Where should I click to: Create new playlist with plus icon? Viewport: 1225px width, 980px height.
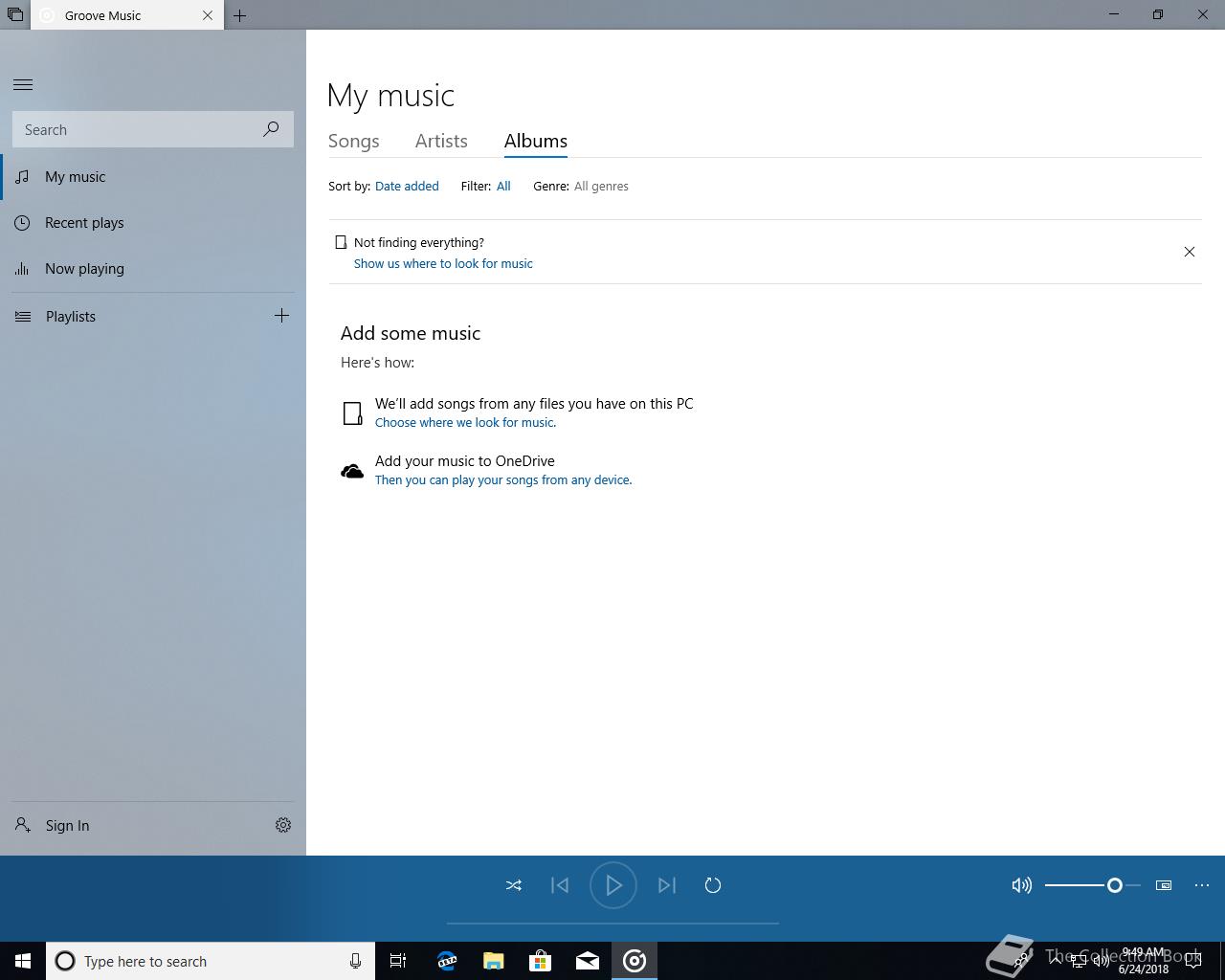tap(281, 316)
